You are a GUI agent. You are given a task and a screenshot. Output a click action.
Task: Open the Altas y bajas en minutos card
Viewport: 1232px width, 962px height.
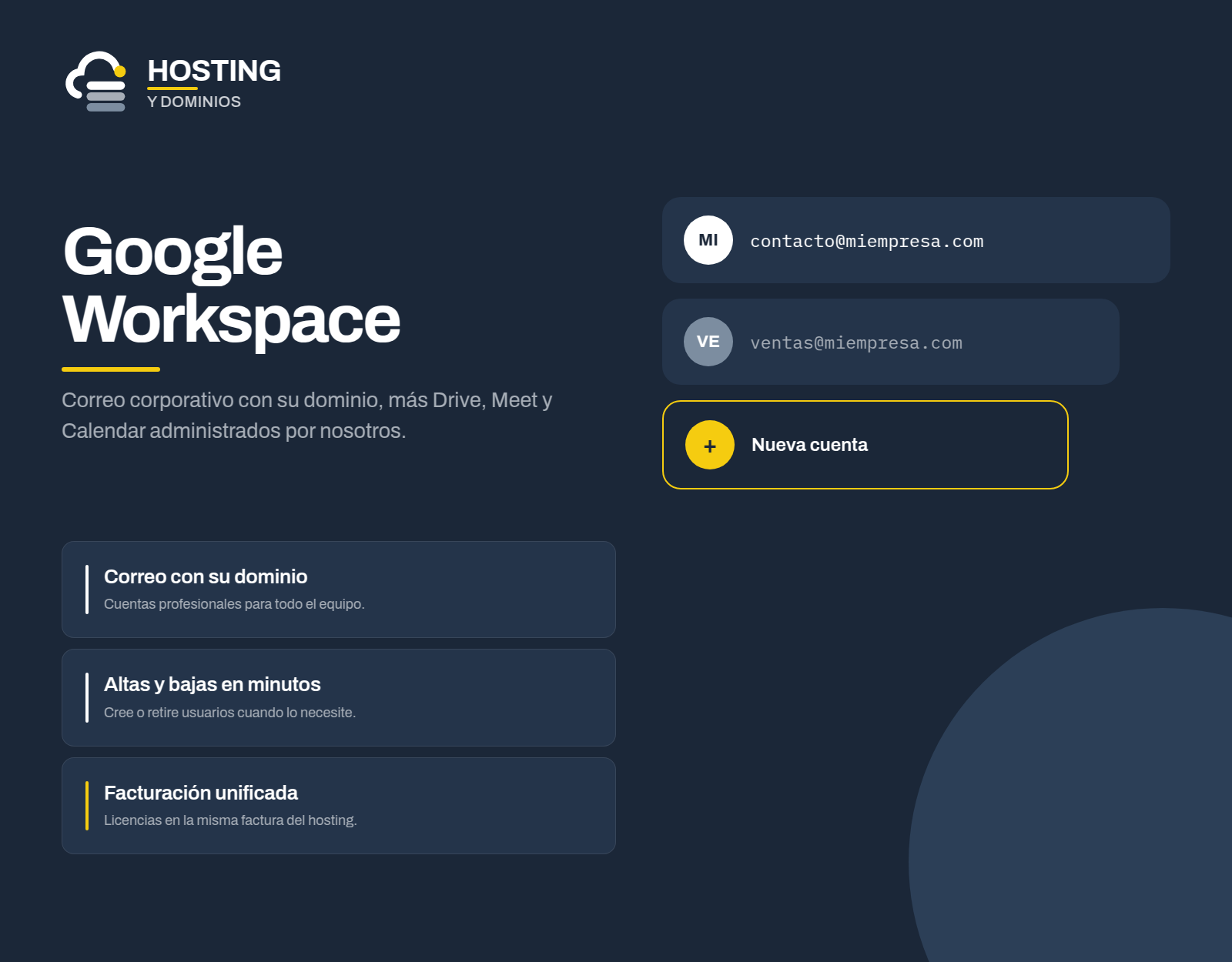(x=339, y=697)
